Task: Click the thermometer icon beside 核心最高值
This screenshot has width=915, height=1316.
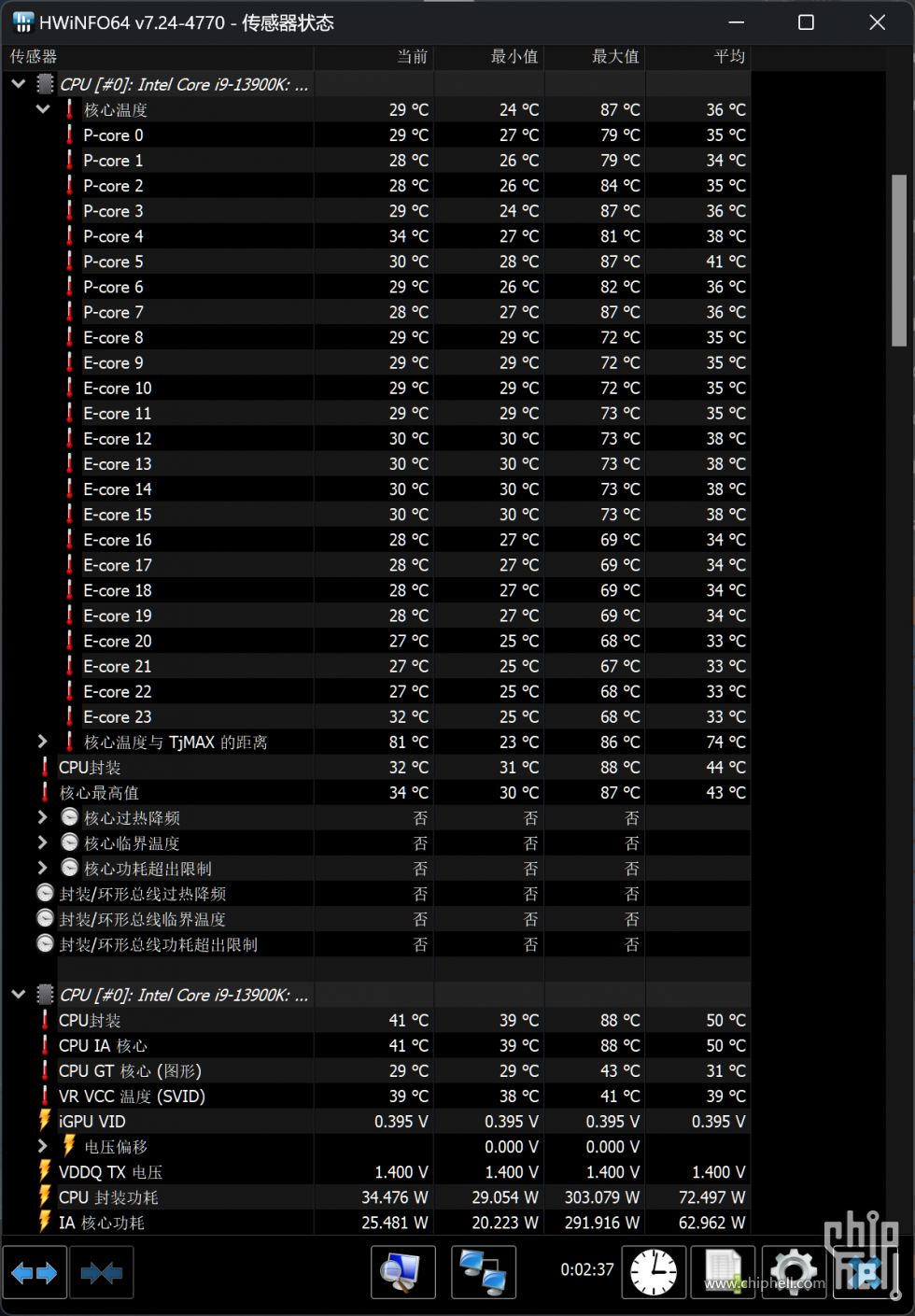Action: pos(45,792)
